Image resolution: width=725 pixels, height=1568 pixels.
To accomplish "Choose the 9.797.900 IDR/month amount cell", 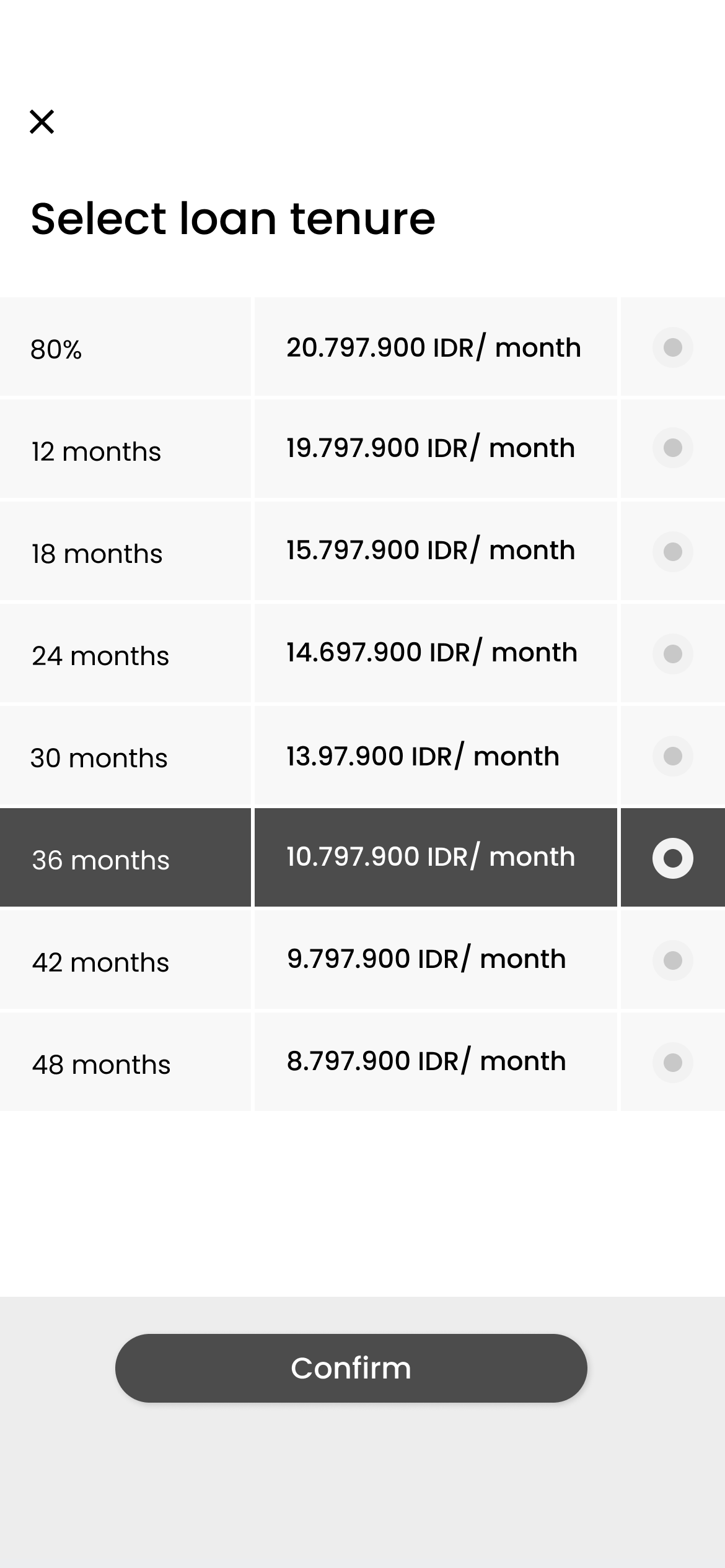I will tap(426, 959).
